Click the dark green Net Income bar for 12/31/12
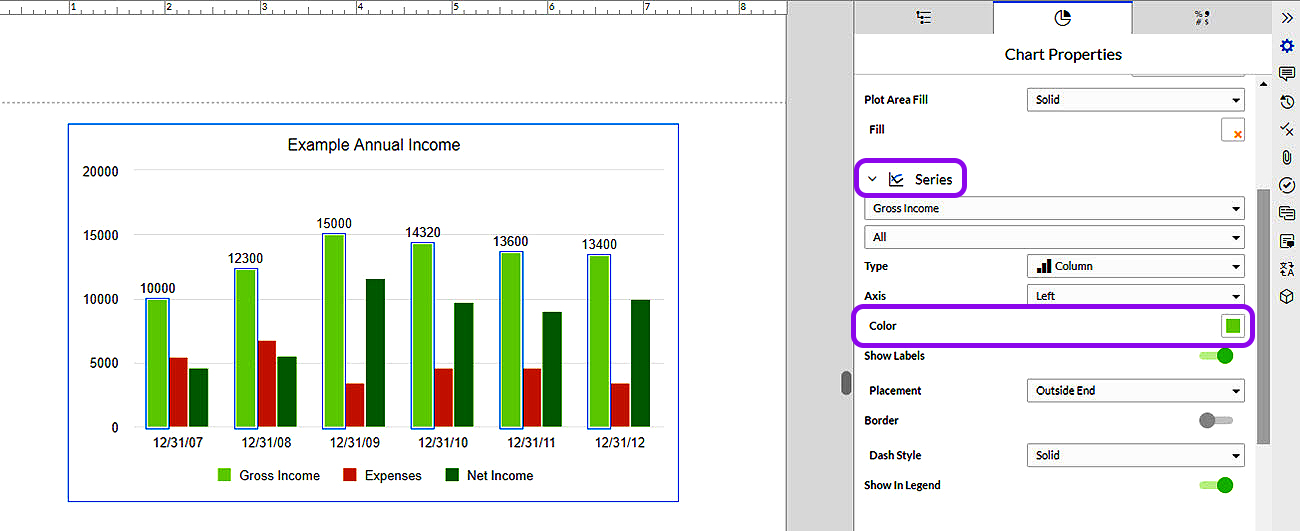1300x531 pixels. point(640,363)
